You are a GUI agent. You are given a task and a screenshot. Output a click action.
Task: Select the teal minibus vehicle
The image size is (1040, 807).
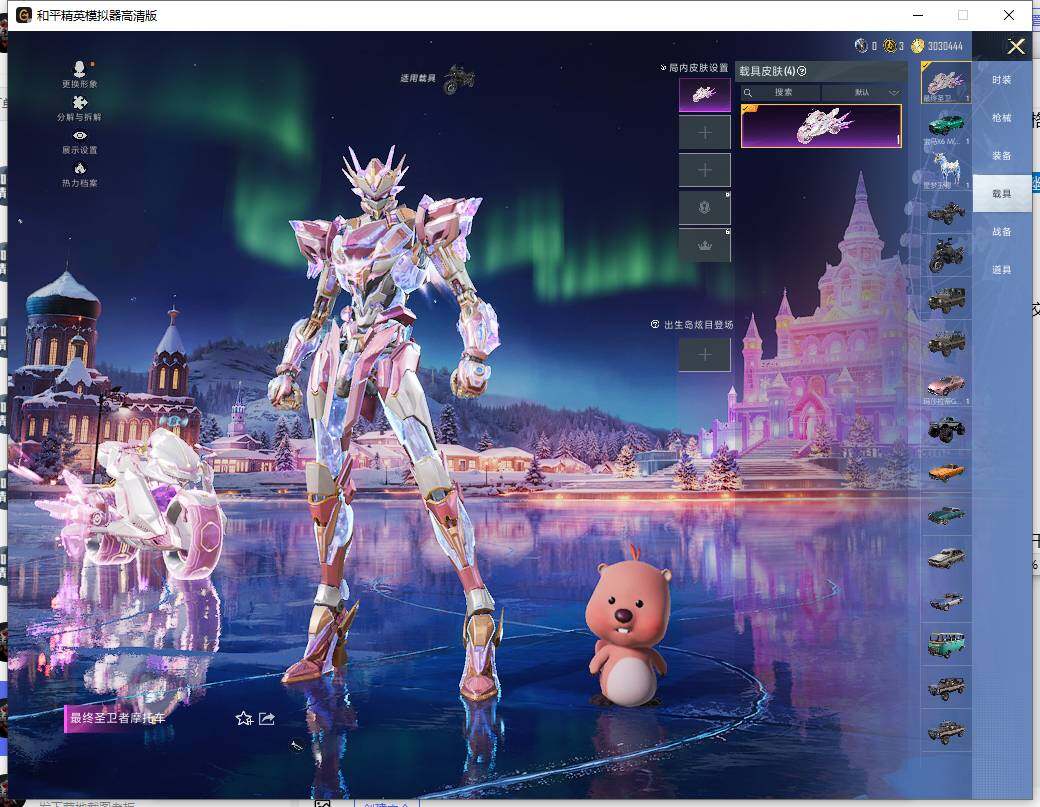(946, 645)
